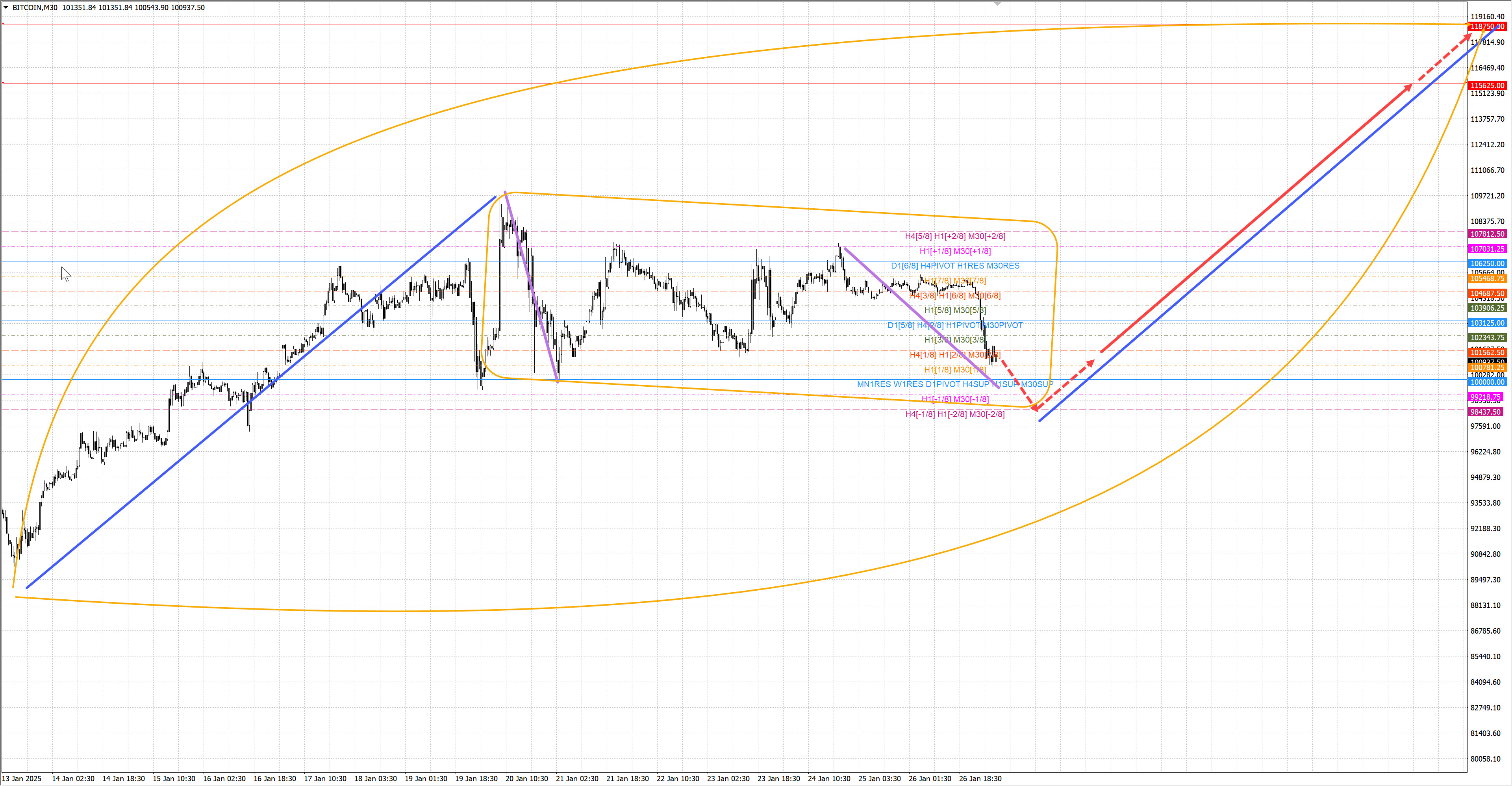Select the red anchor square of 118750 line
This screenshot has height=786, width=1512.
[x=4, y=24]
